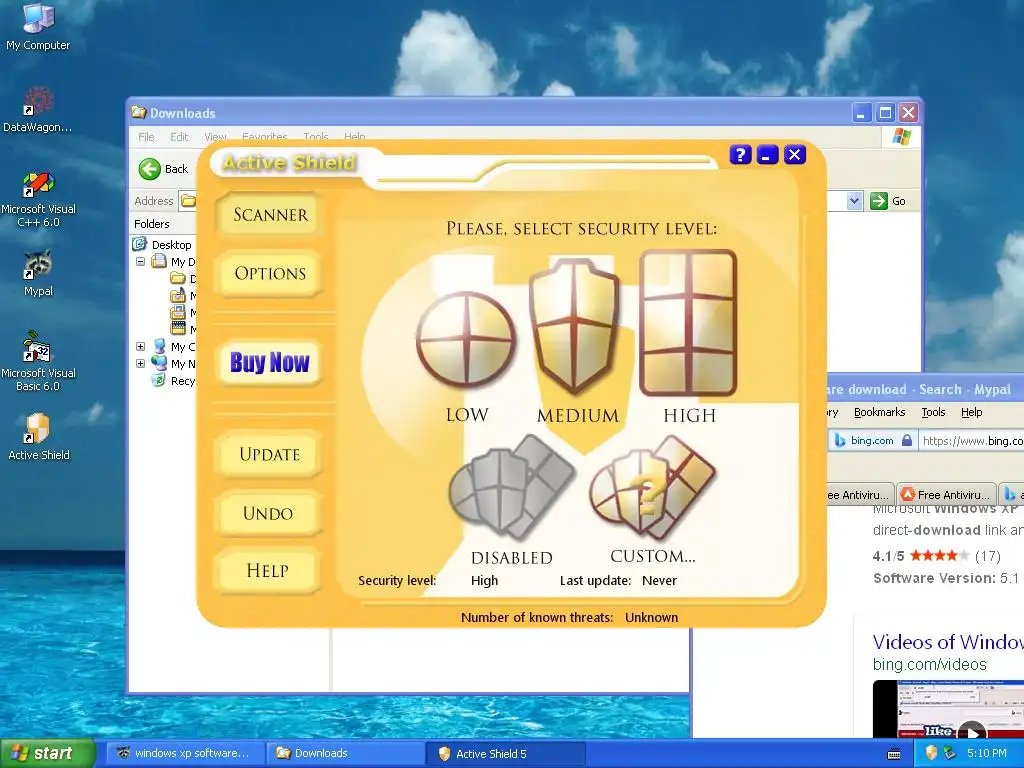
Task: Click the Mypal URL address field
Action: point(970,441)
